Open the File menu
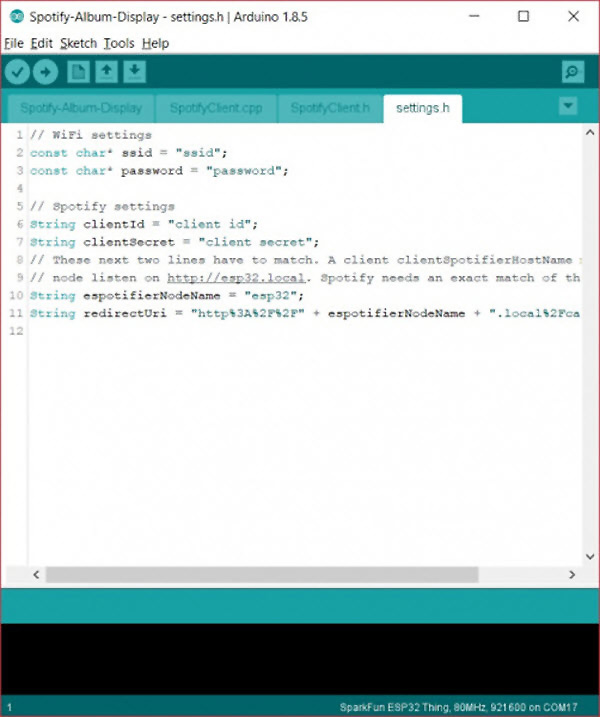This screenshot has width=600, height=717. pyautogui.click(x=14, y=43)
